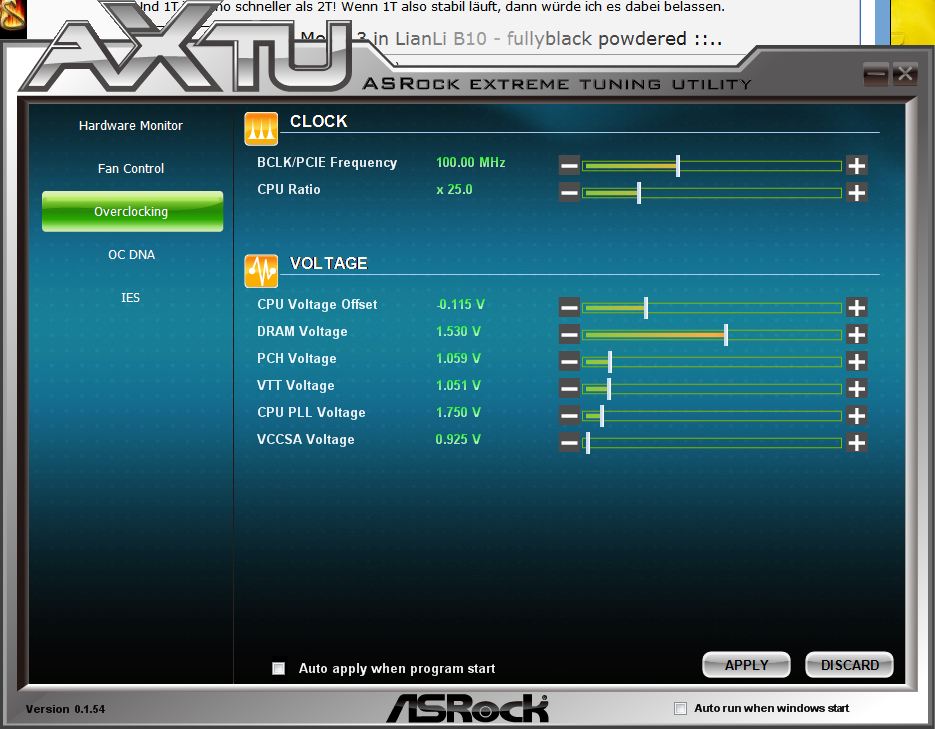Click the -0.115 V offset value

click(x=460, y=305)
